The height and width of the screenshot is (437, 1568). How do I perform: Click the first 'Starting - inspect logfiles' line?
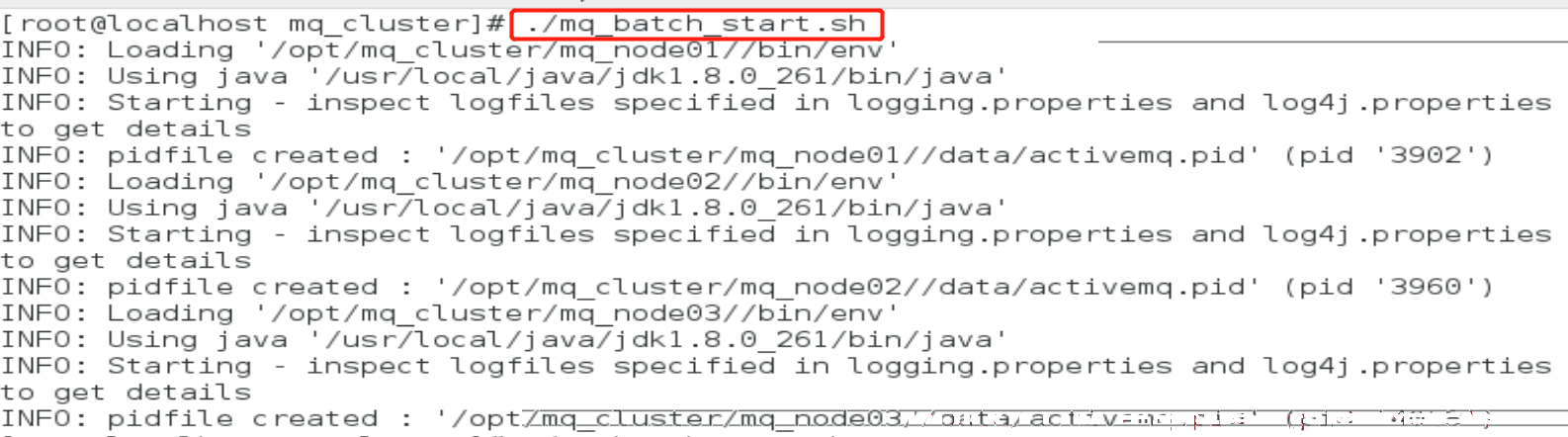point(777,103)
